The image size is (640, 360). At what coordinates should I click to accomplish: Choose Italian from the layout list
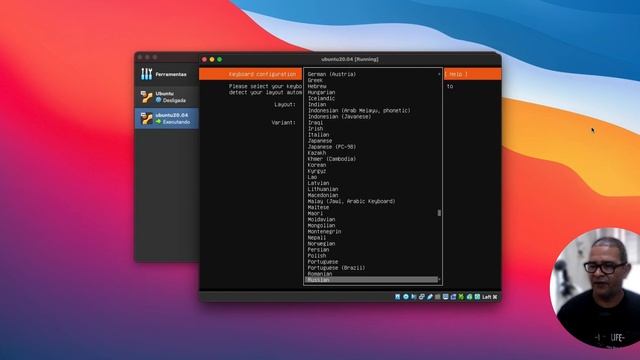pyautogui.click(x=318, y=135)
